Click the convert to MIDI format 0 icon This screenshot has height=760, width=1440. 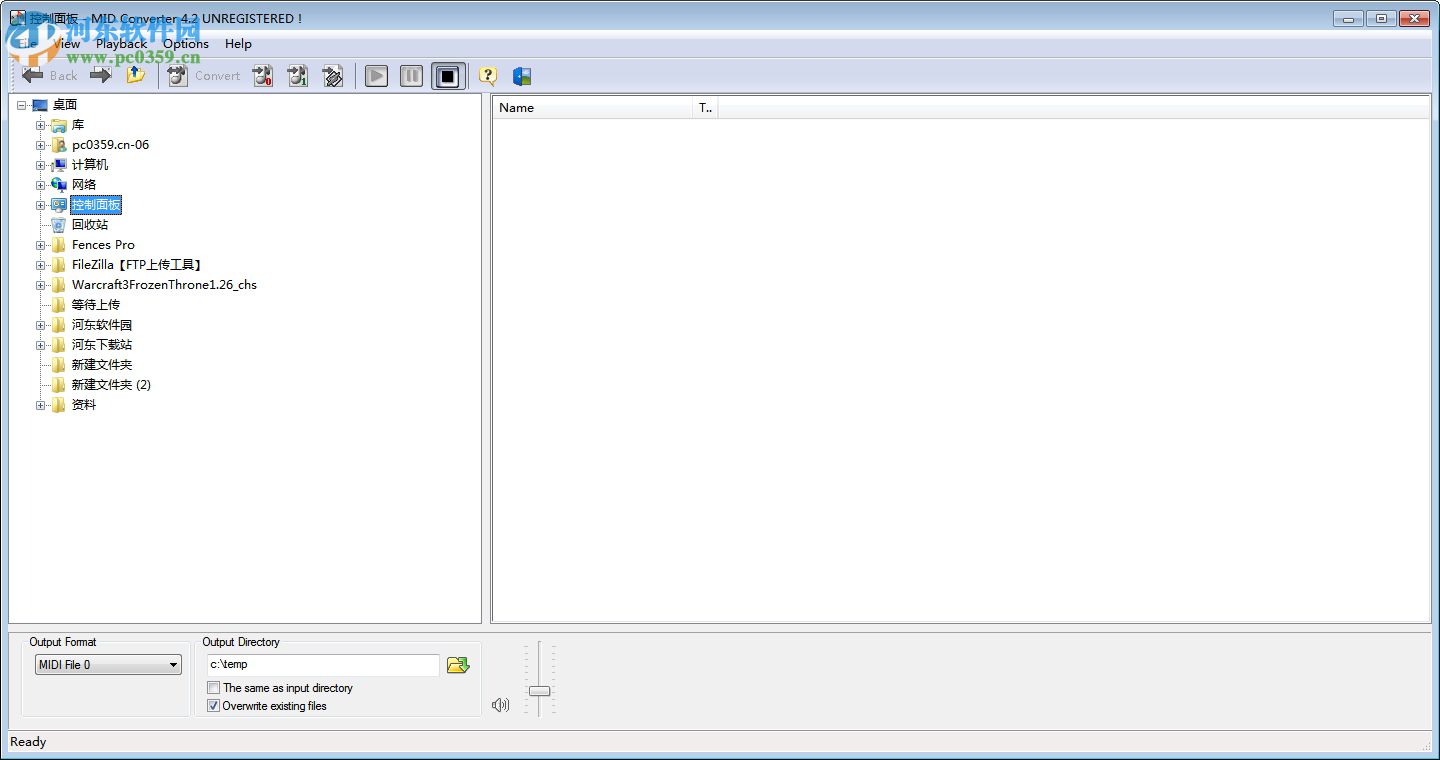[x=263, y=75]
